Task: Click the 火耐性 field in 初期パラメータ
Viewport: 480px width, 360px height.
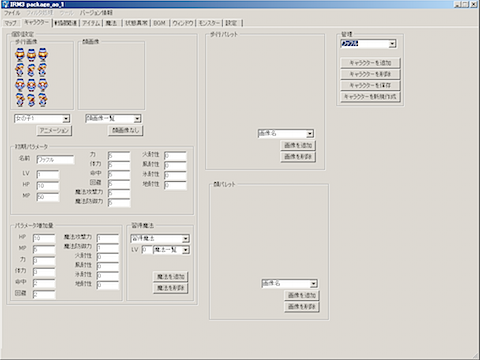Action: (x=175, y=156)
